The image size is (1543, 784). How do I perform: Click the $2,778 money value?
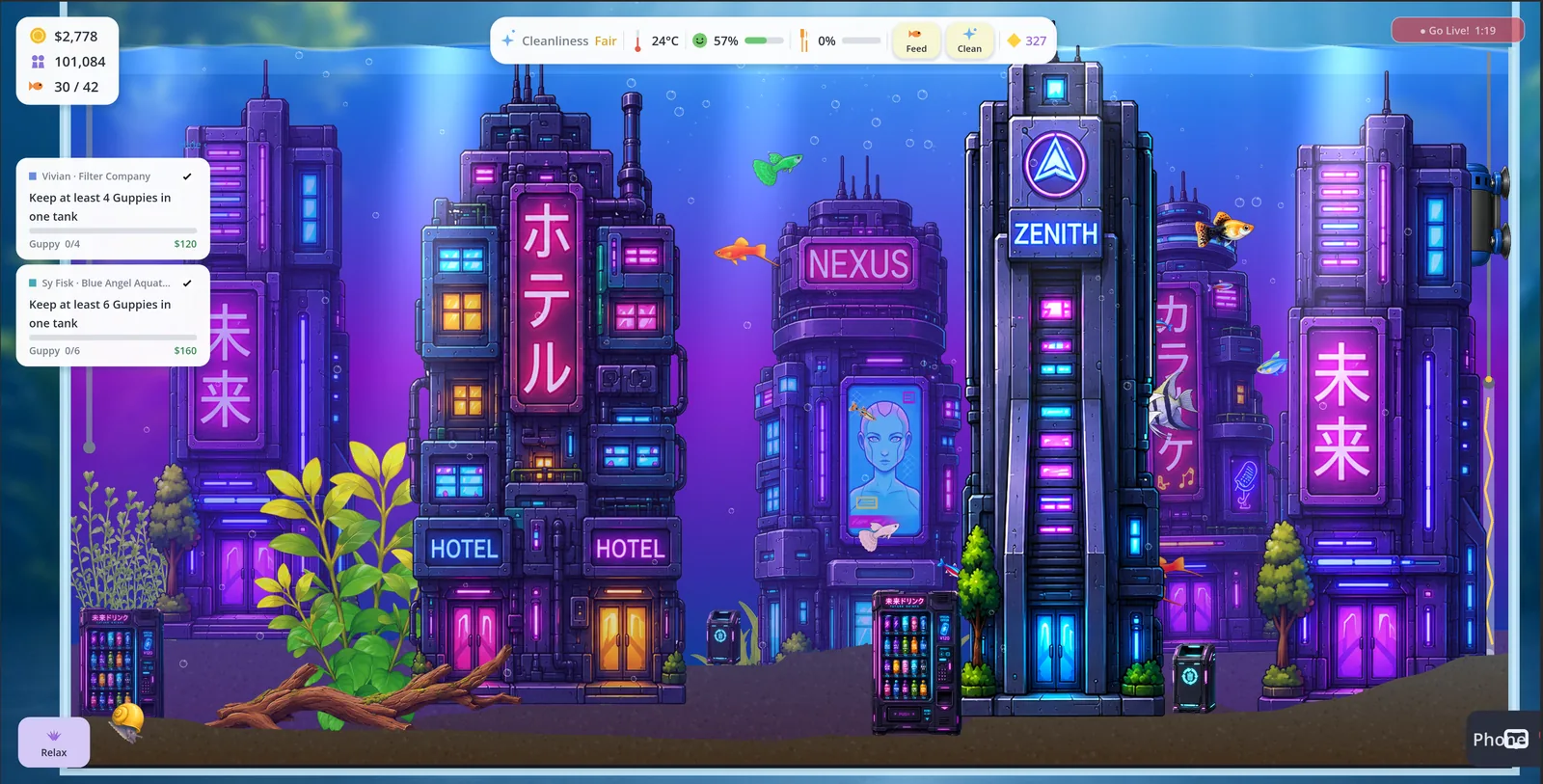coord(76,36)
